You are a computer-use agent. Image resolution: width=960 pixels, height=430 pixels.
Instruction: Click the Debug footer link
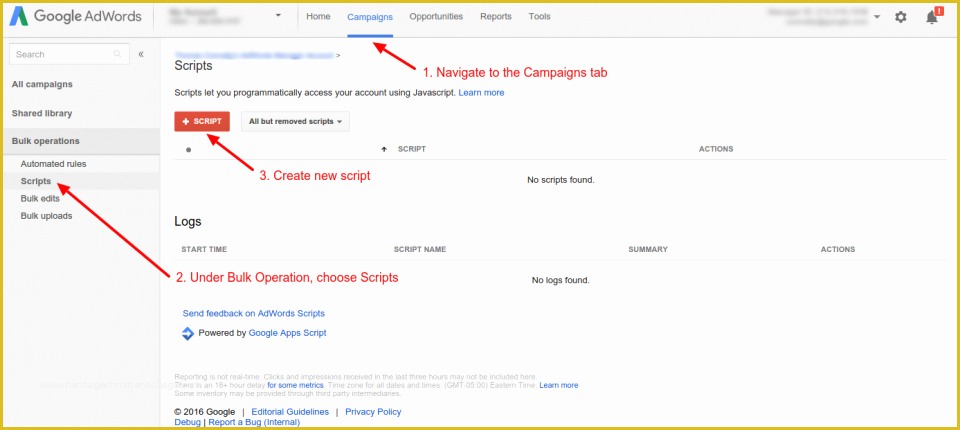(187, 422)
